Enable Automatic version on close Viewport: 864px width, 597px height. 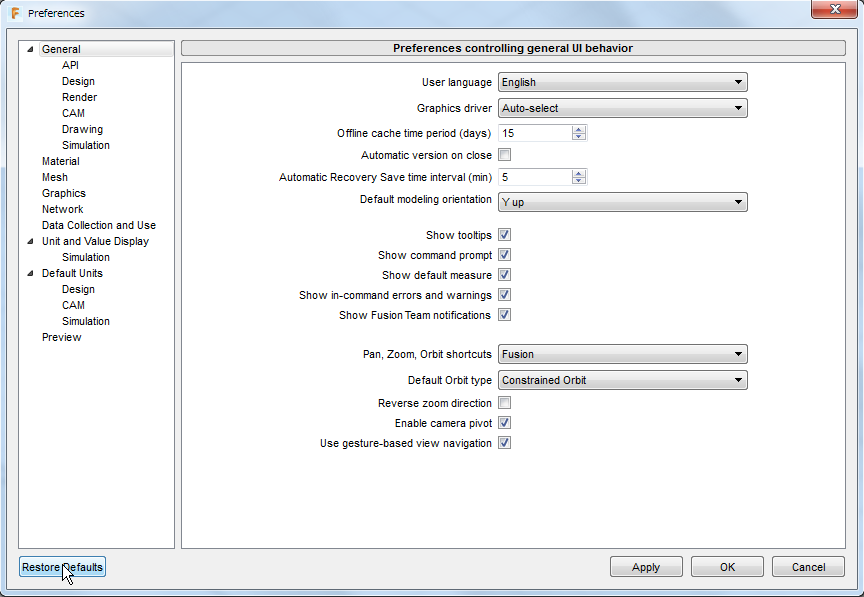(x=505, y=154)
